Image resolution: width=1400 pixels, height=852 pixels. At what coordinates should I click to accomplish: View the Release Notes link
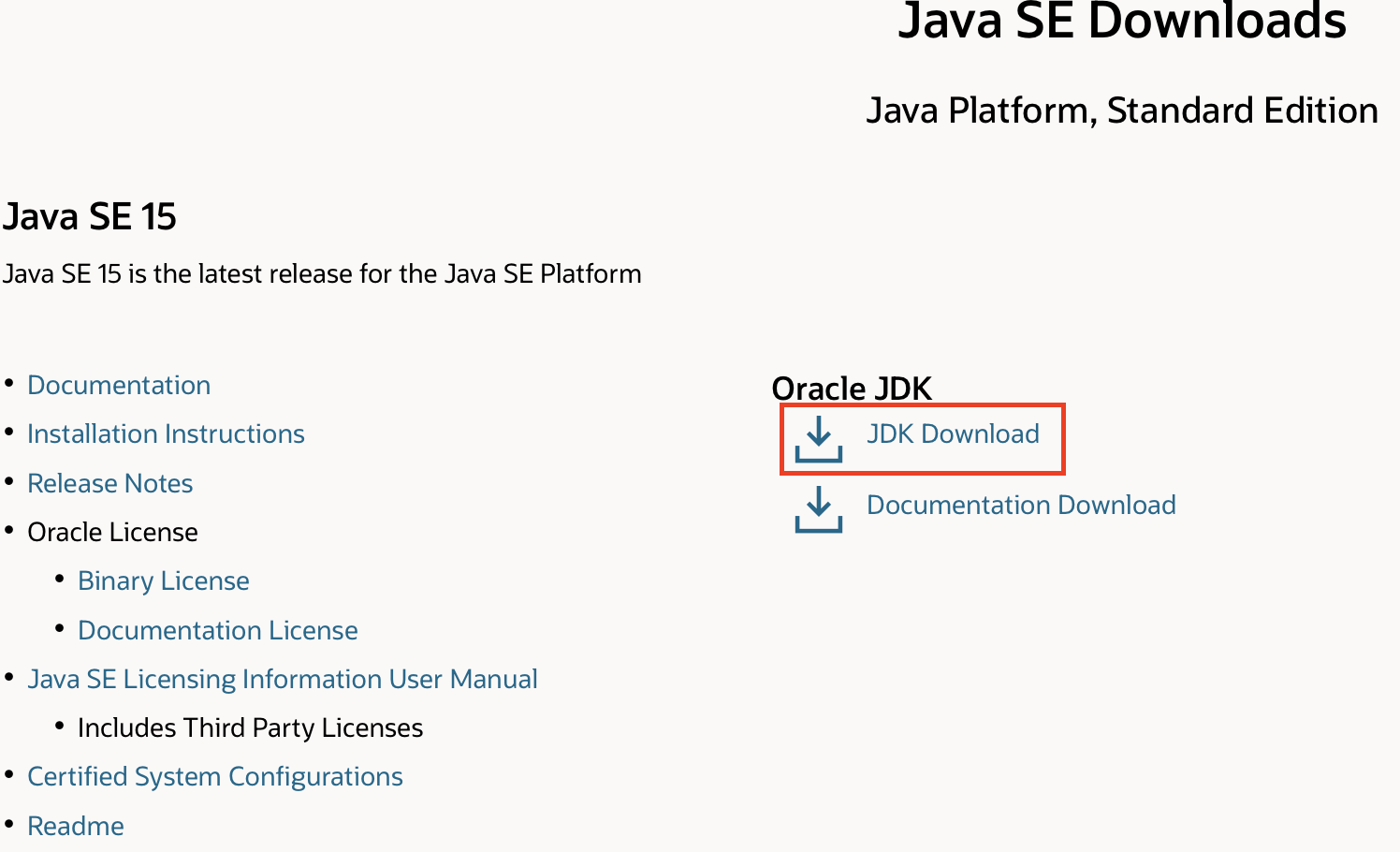pyautogui.click(x=109, y=483)
